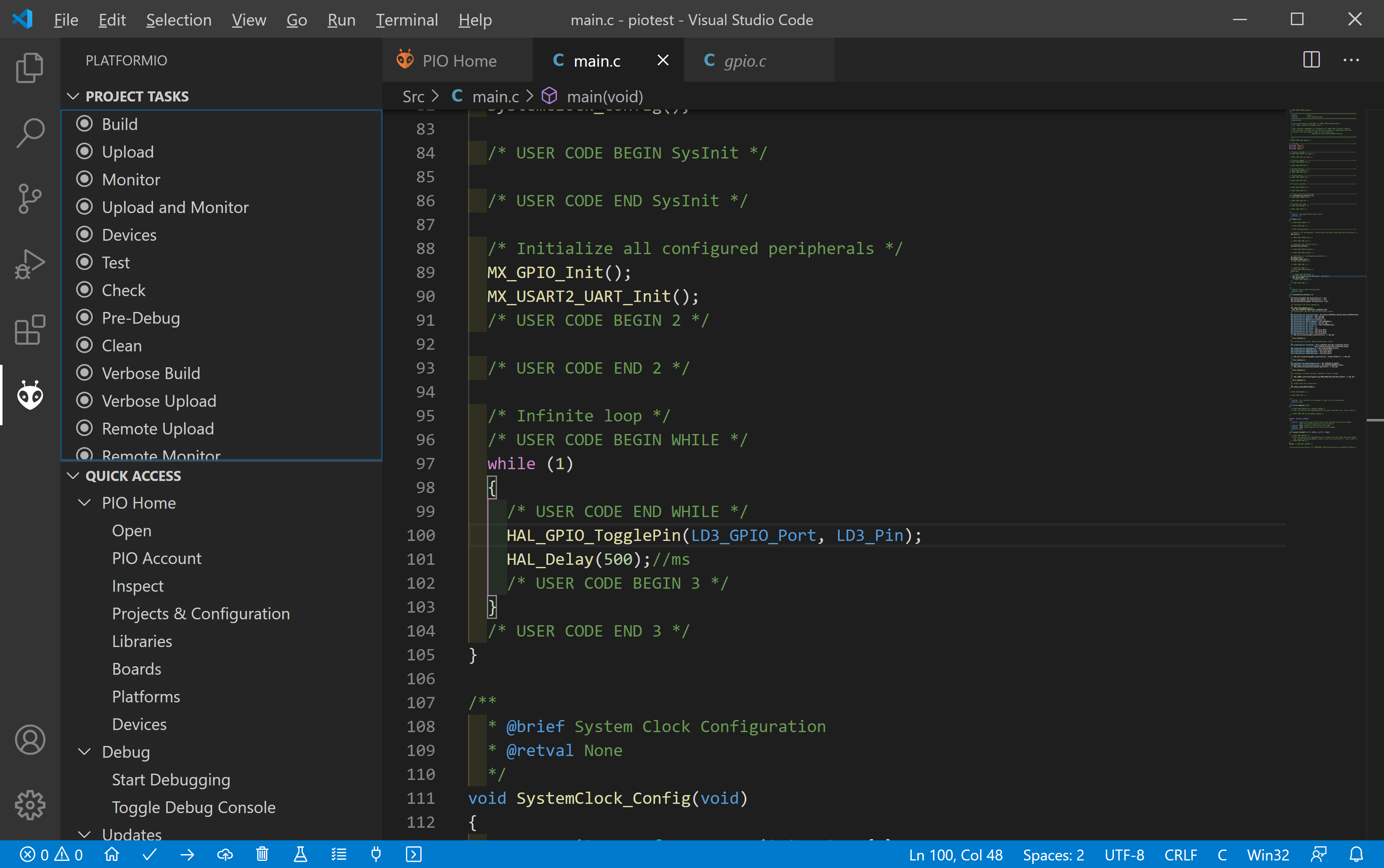Open the Source Control view

tap(30, 199)
